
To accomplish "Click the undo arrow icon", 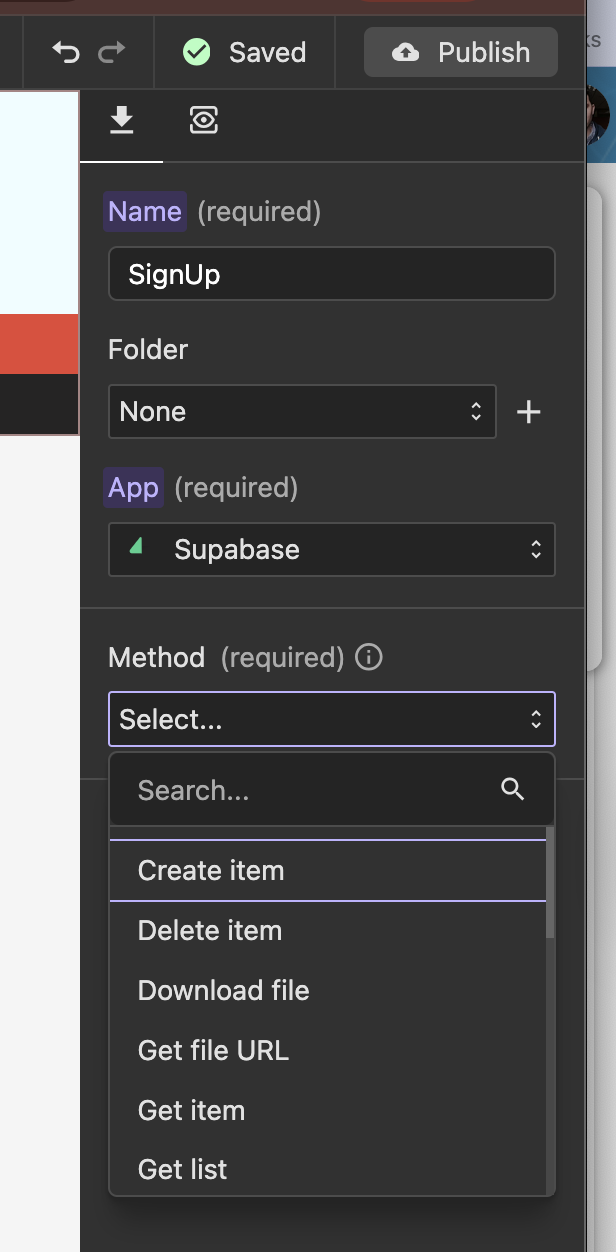I will click(x=66, y=52).
